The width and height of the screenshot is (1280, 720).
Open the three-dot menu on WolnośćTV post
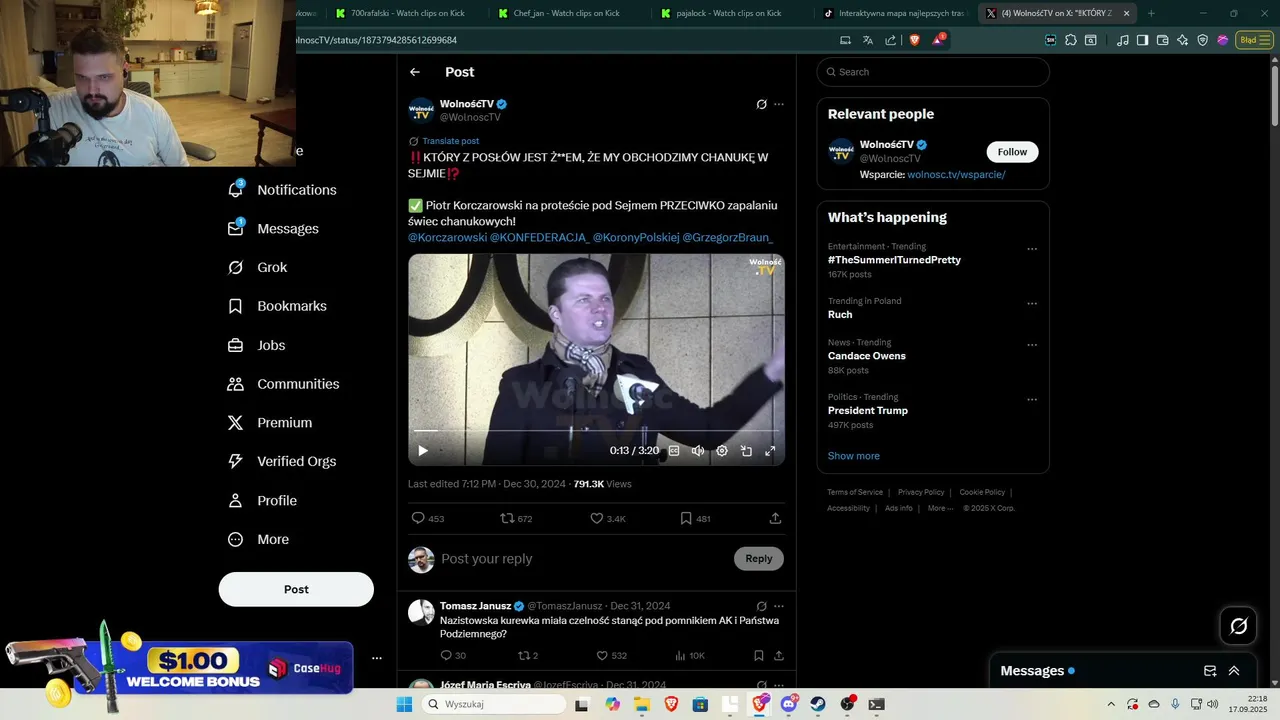coord(779,104)
